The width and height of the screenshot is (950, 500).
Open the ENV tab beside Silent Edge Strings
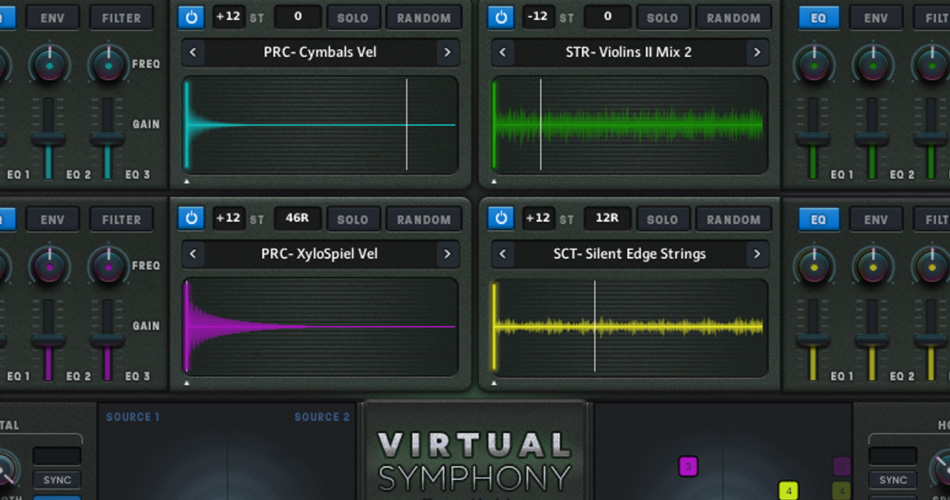tap(876, 219)
